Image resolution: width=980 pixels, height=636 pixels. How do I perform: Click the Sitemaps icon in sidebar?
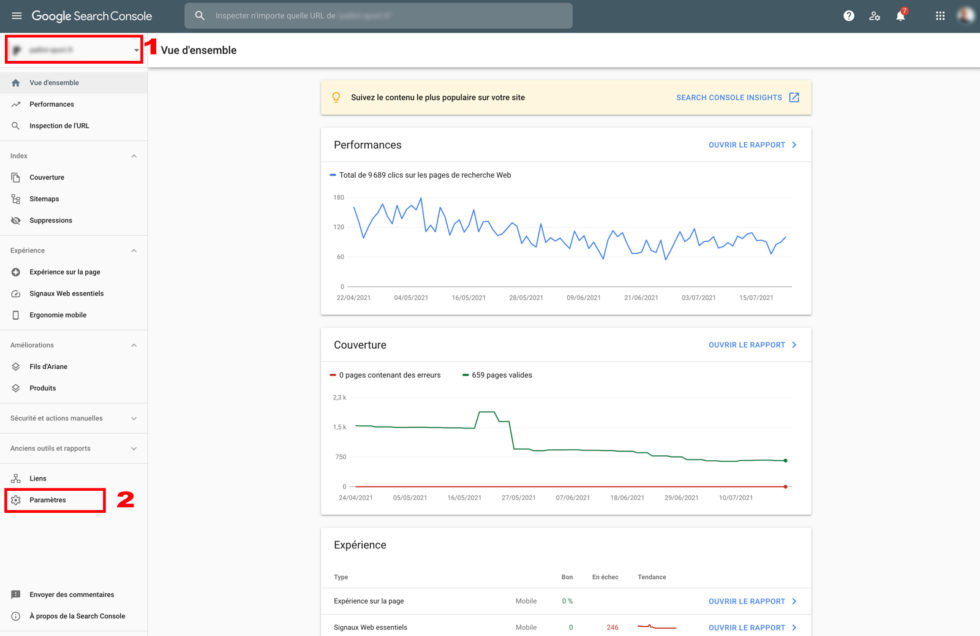16,199
